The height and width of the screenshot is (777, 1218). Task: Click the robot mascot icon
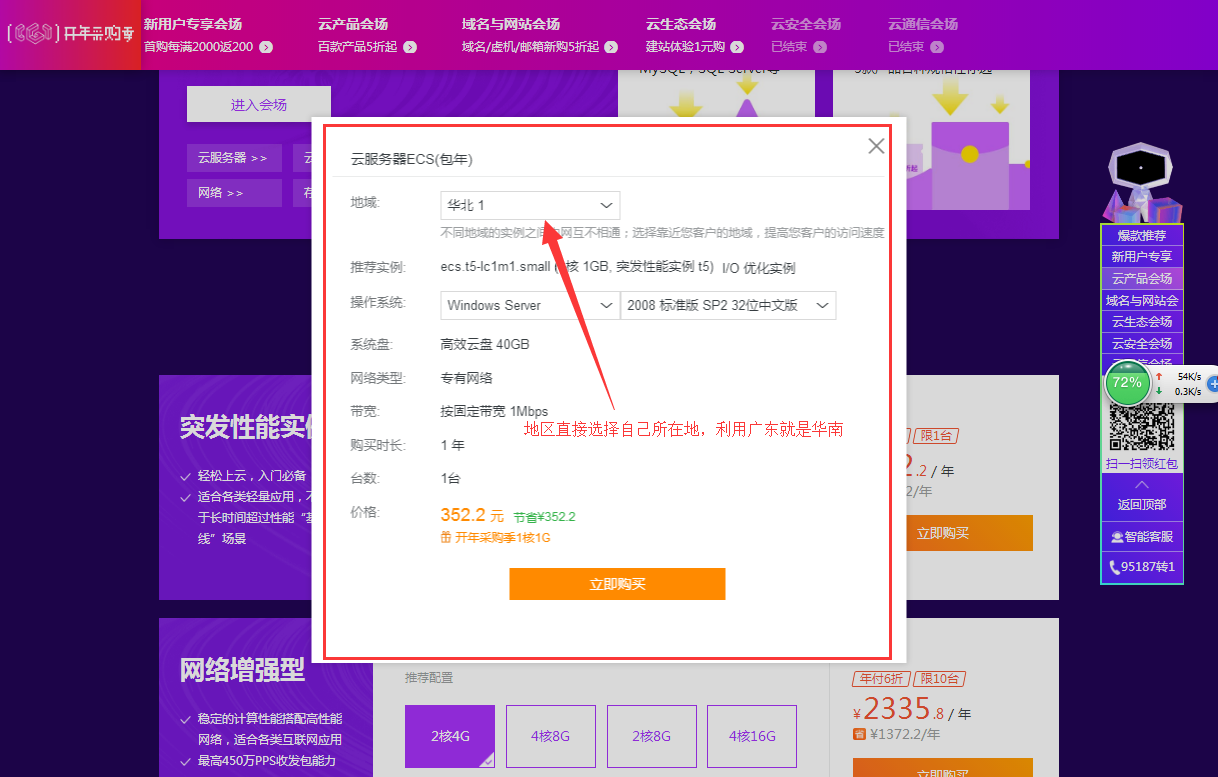pyautogui.click(x=1142, y=182)
